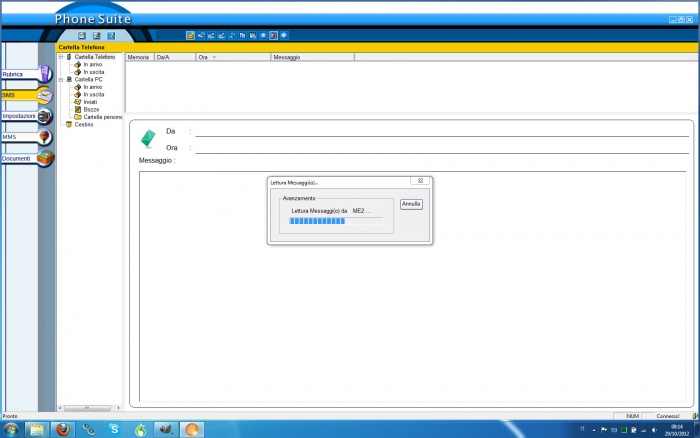Click the green message icon beside Da
The image size is (700, 438).
148,138
